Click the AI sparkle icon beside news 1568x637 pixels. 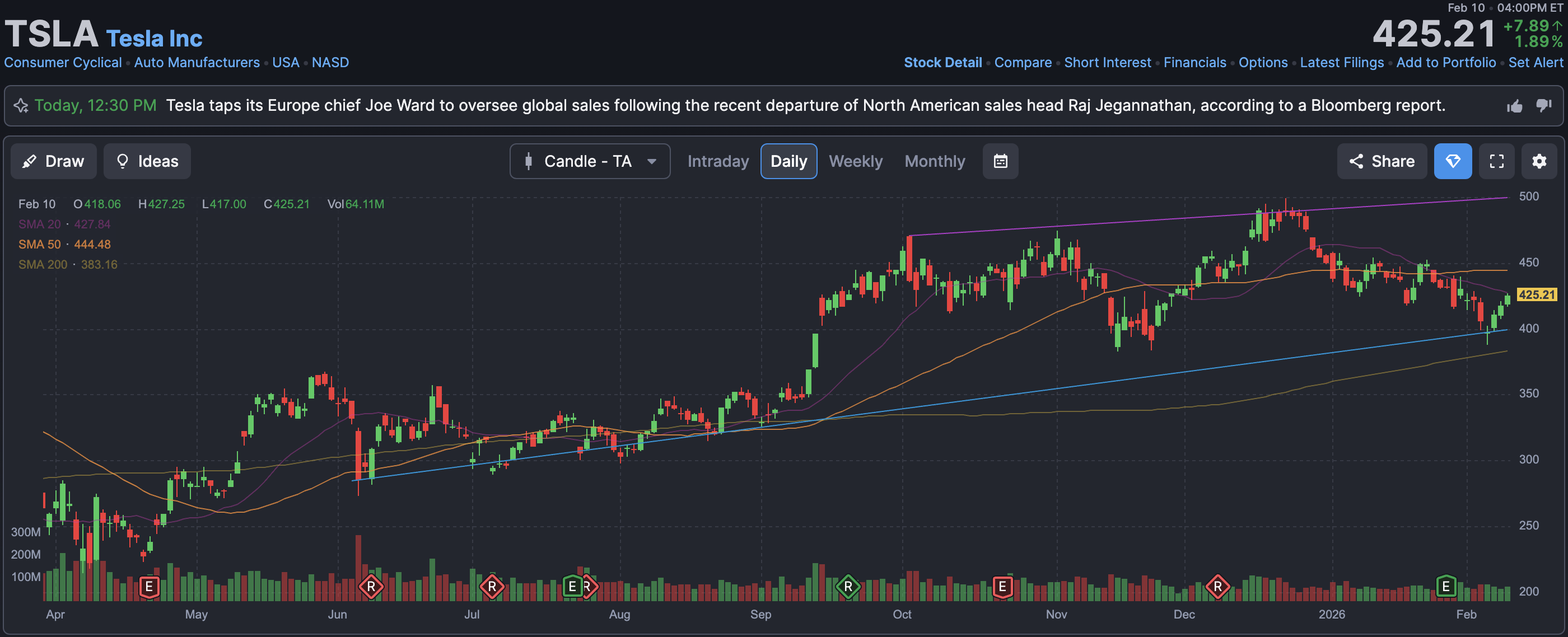tap(21, 106)
